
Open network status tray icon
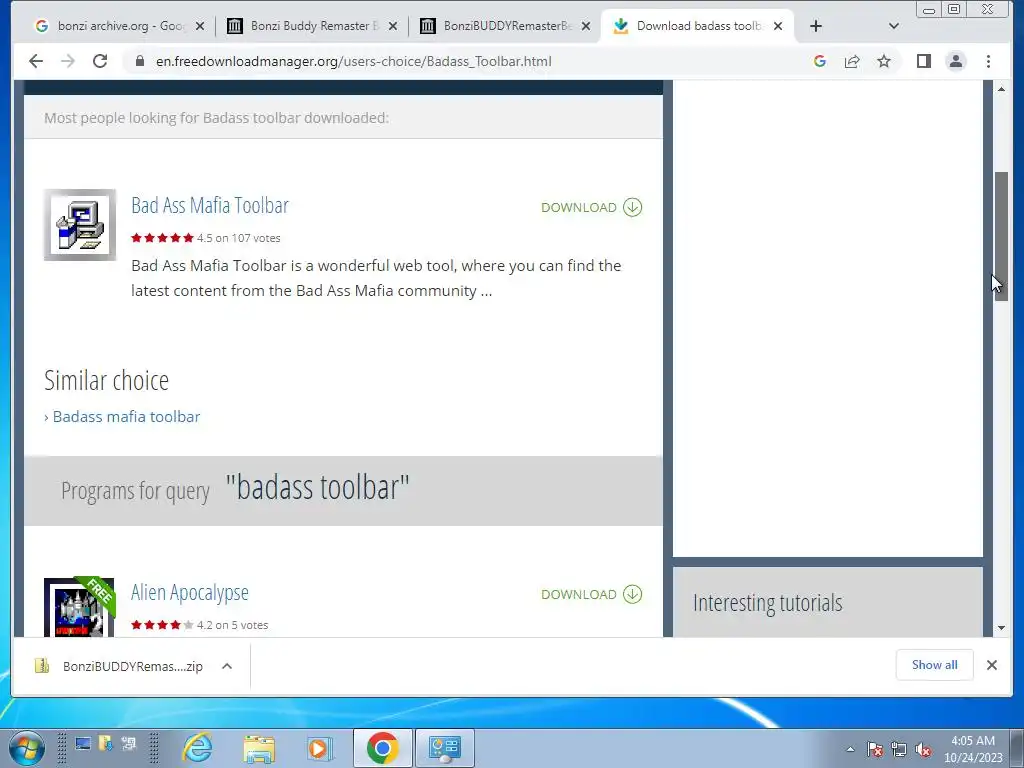899,750
